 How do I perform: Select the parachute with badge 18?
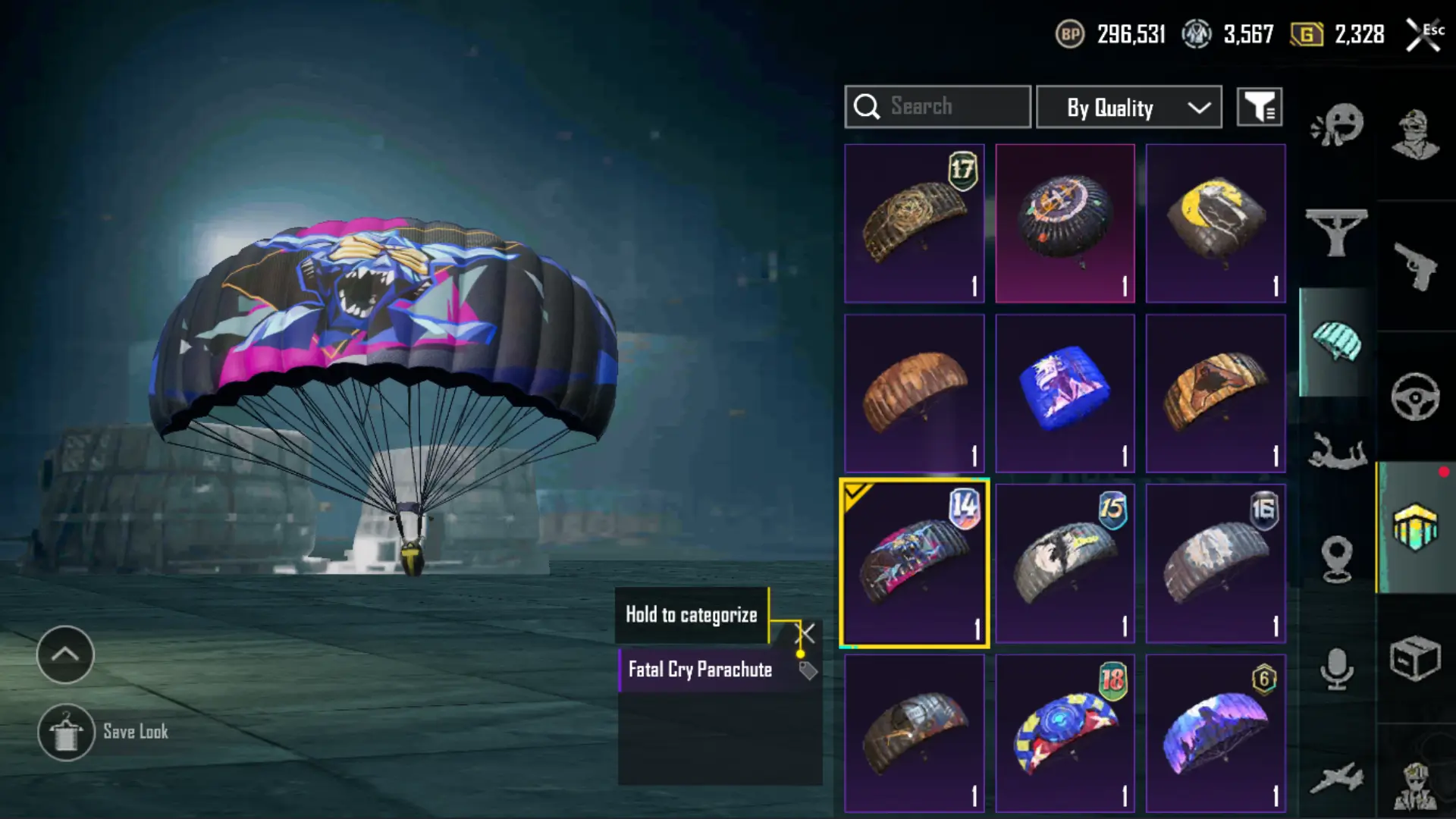click(x=1065, y=733)
